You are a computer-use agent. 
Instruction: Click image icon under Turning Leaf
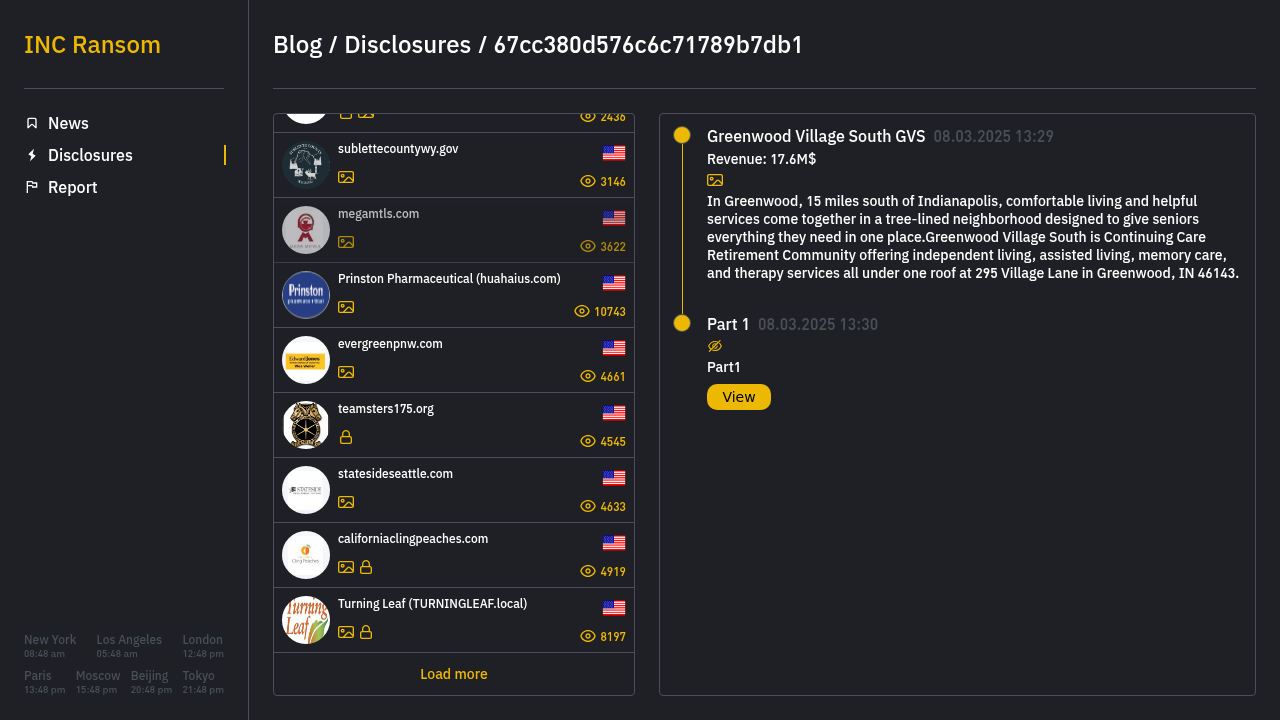(x=346, y=632)
